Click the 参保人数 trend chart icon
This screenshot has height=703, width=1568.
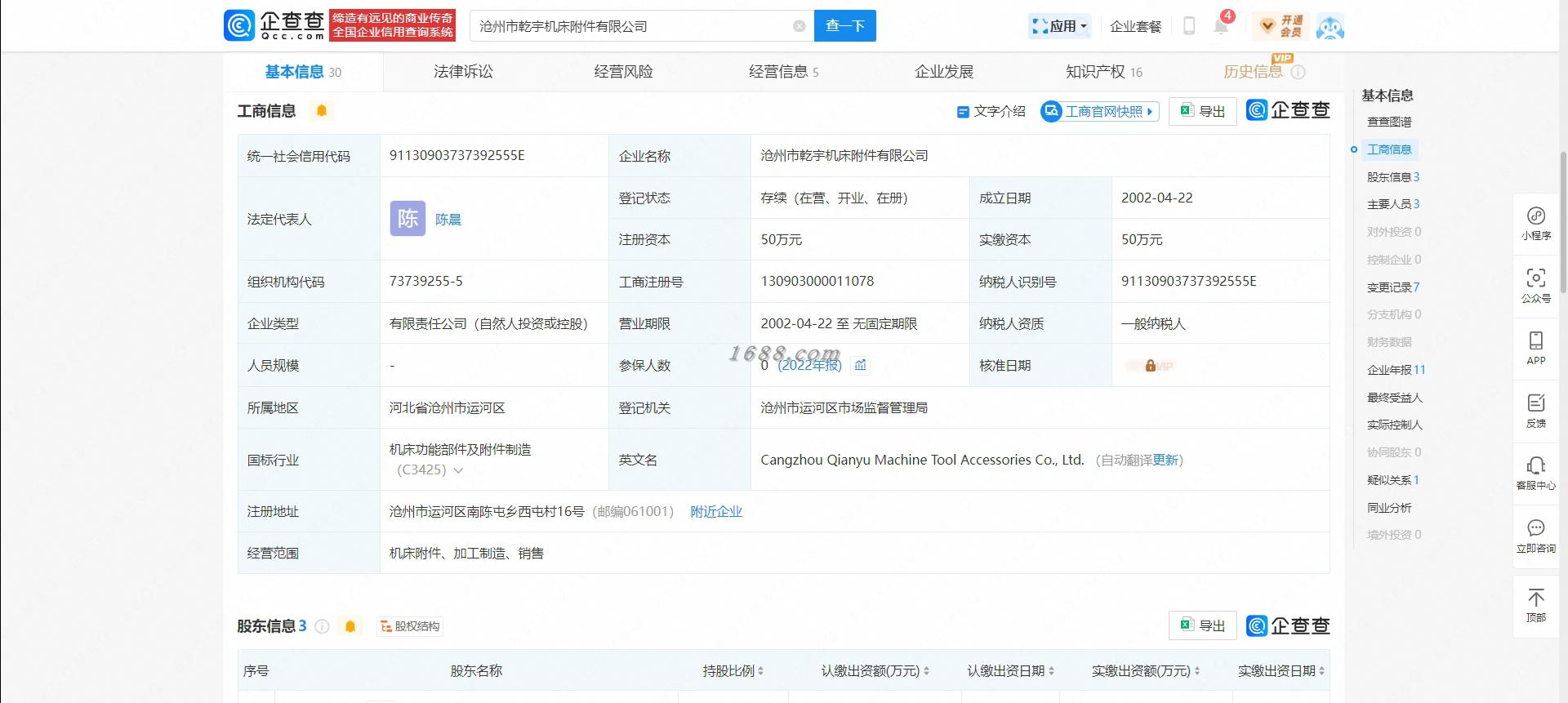(x=860, y=365)
